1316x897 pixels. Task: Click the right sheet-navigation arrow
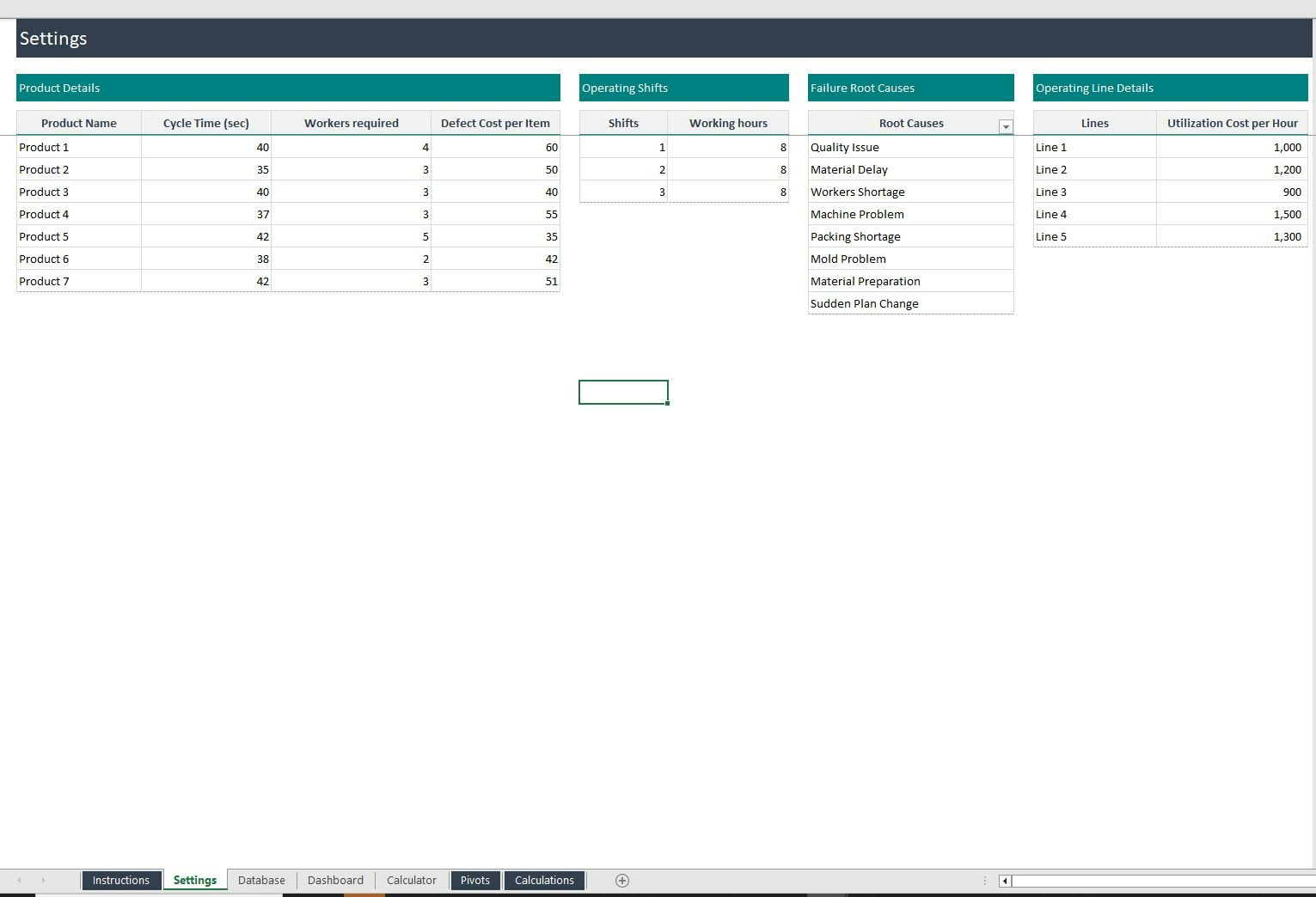(x=43, y=880)
